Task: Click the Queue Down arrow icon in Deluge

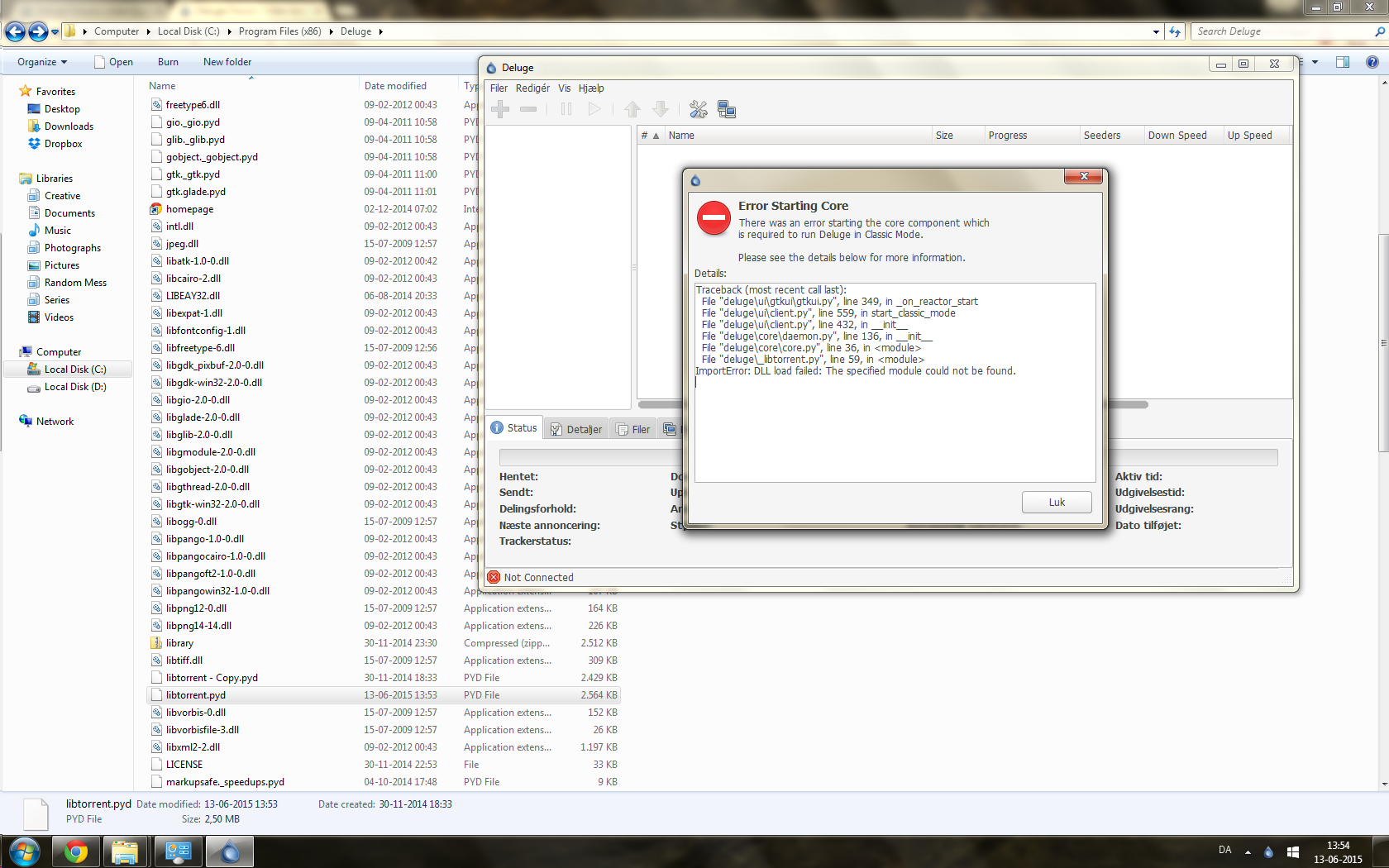Action: [661, 109]
